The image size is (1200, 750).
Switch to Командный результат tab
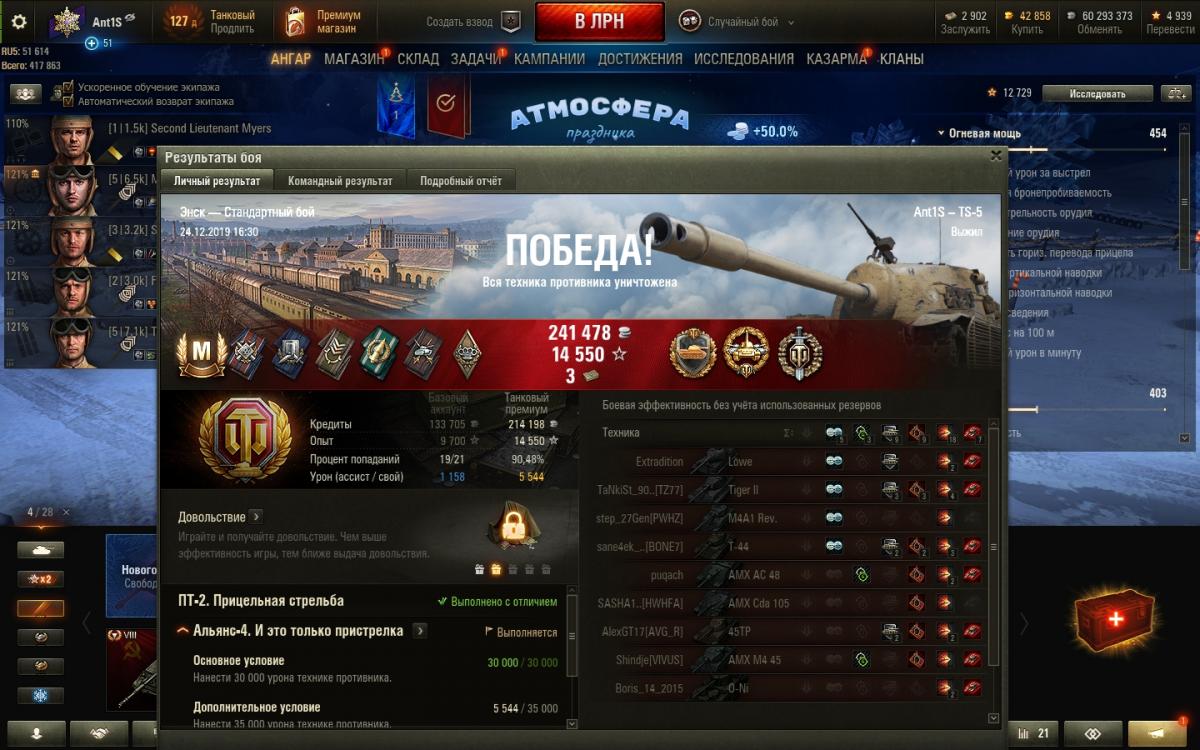341,181
